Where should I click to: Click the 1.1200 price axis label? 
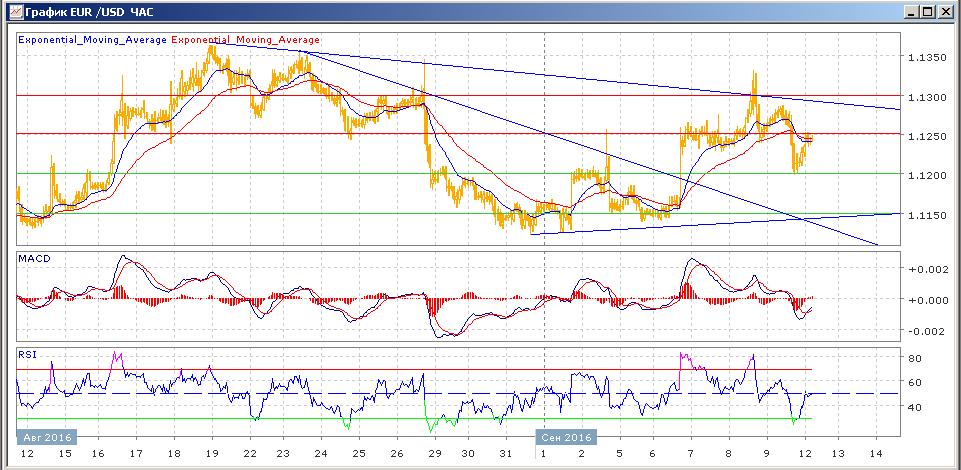coord(926,176)
